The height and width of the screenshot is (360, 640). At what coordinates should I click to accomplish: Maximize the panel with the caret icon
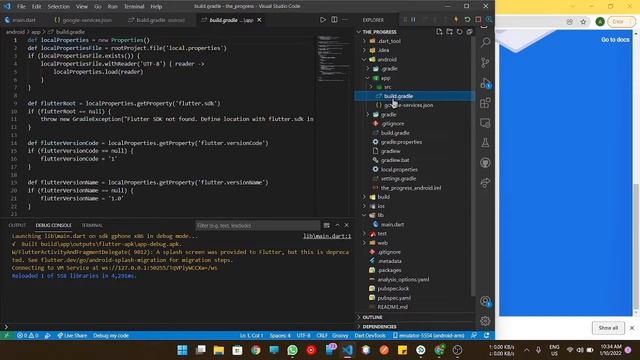337,225
